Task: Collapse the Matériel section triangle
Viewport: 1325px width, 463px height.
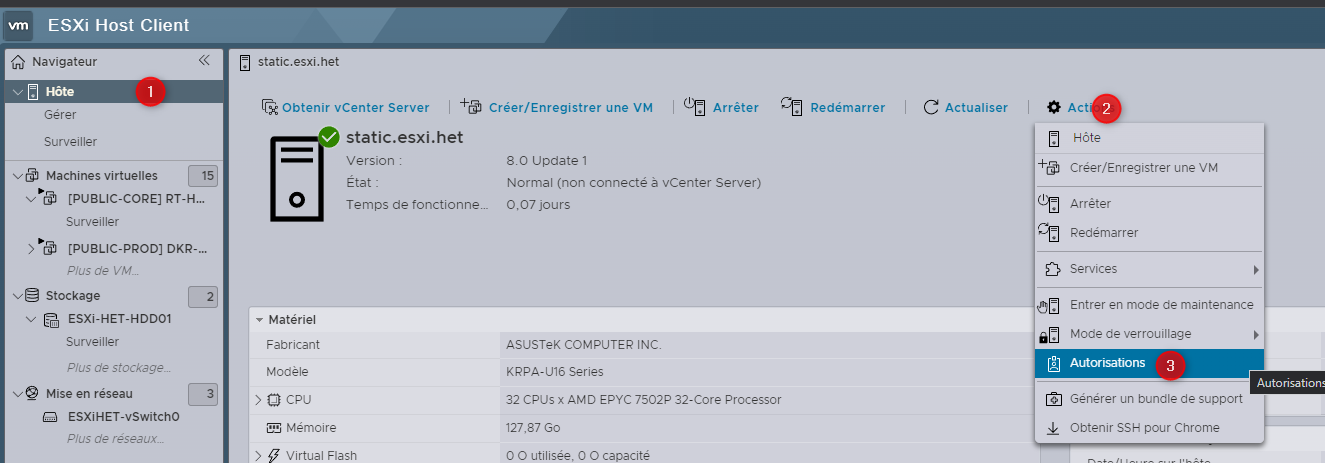Action: [x=259, y=320]
